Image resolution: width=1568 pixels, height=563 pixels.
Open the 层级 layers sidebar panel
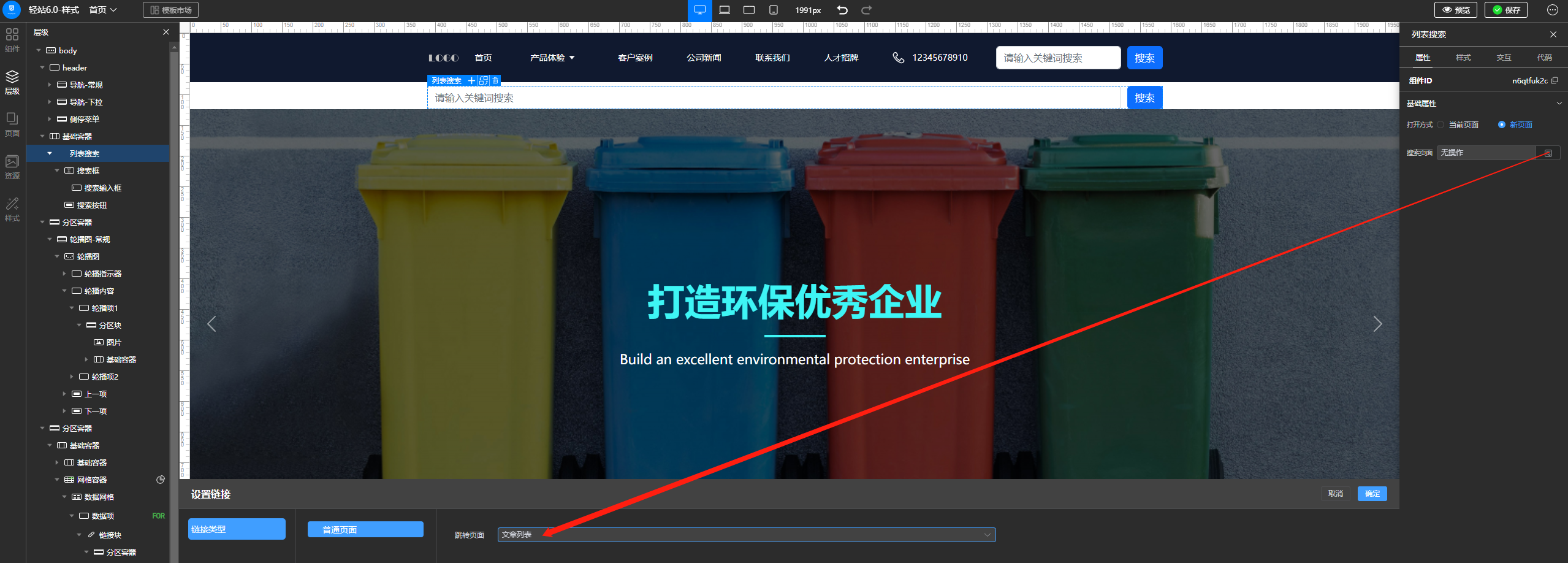pos(12,82)
